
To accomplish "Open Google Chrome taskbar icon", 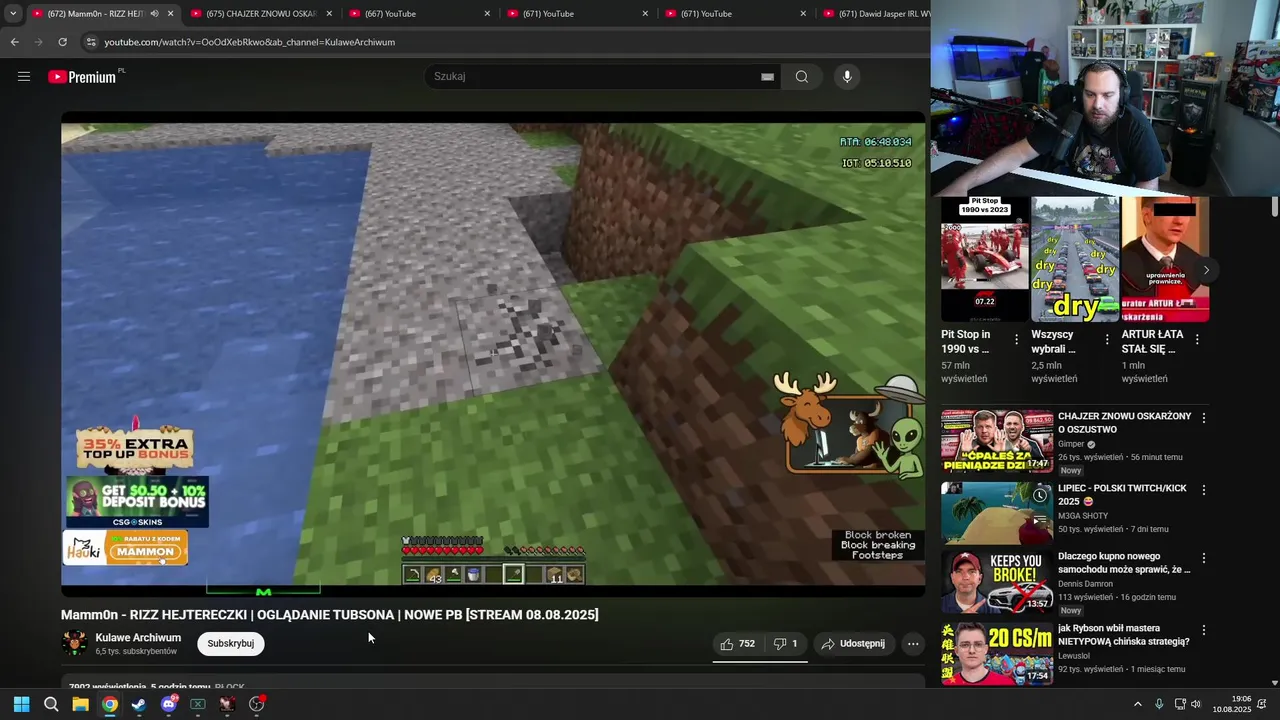I will [109, 704].
